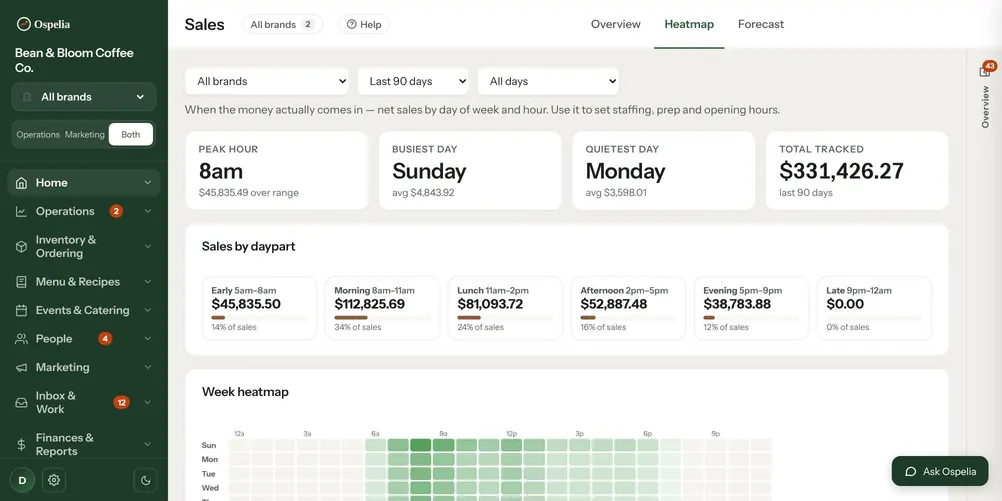This screenshot has height=501, width=1002.
Task: Click the user avatar D
Action: [x=22, y=480]
